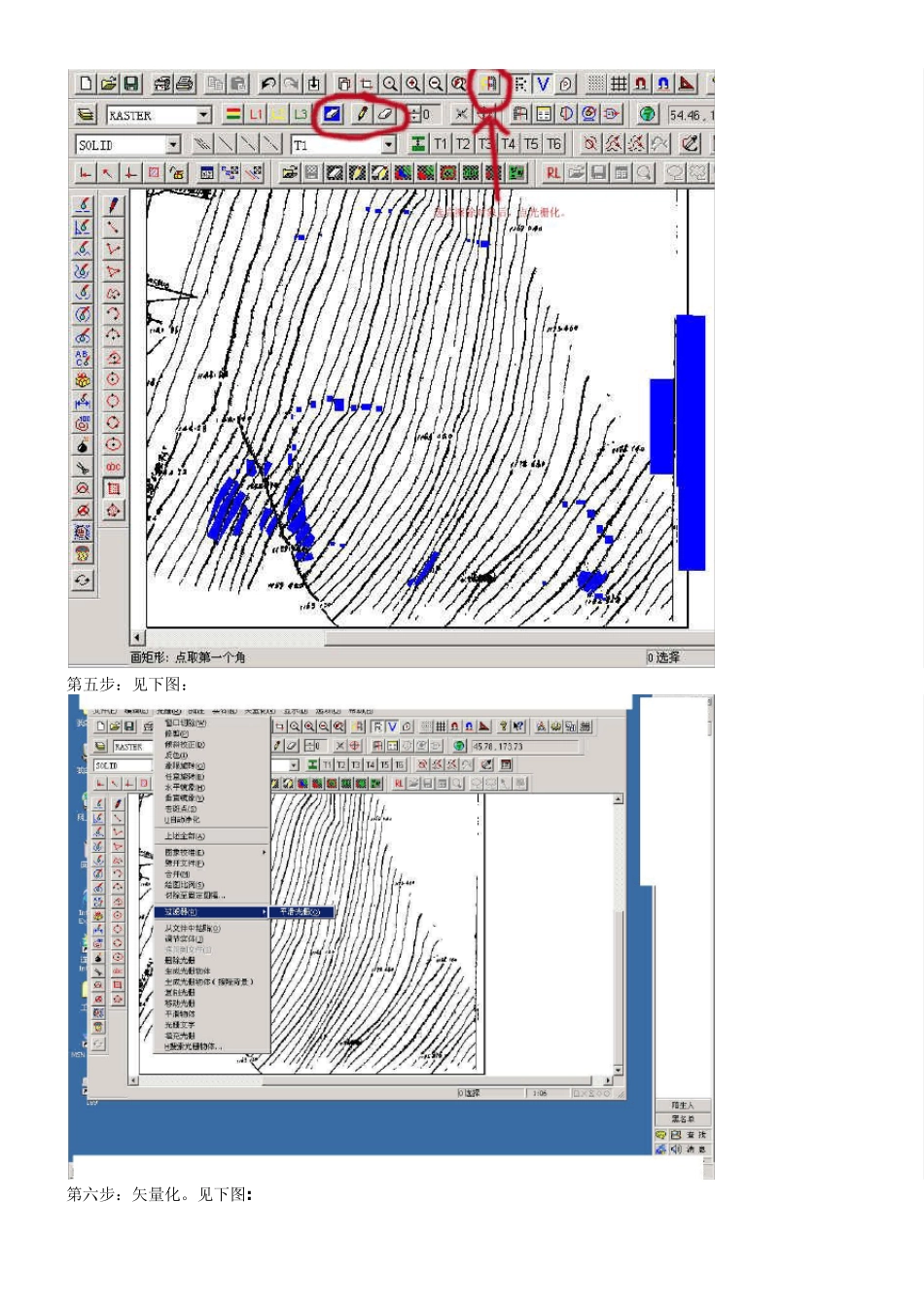
Task: Click the blue V icon in upper toolbar
Action: pos(543,84)
